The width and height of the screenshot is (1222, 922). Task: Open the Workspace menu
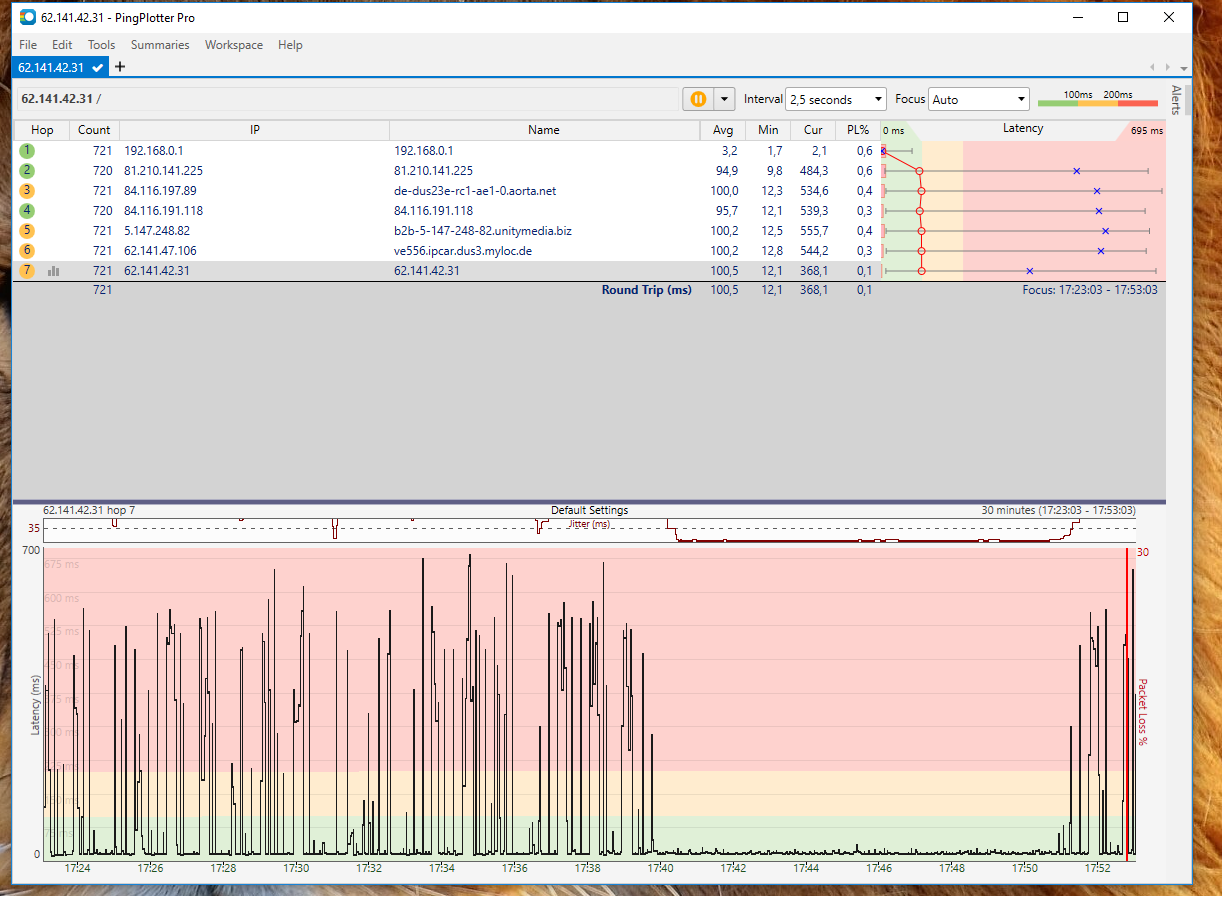point(234,45)
